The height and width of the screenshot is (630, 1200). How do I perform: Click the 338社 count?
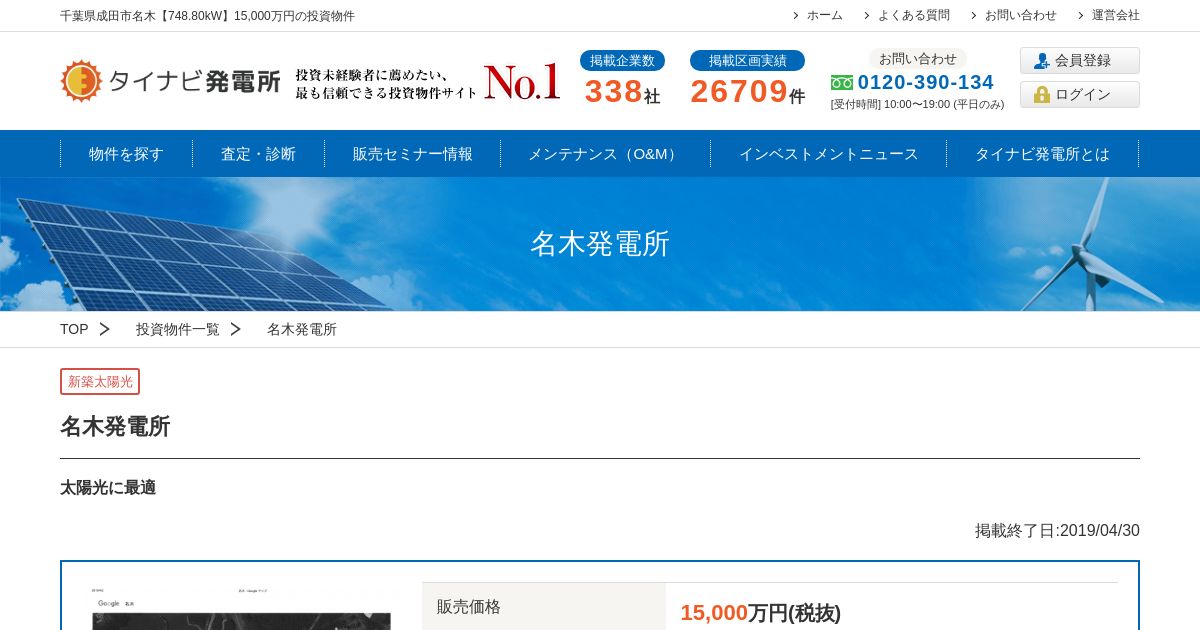click(x=622, y=92)
